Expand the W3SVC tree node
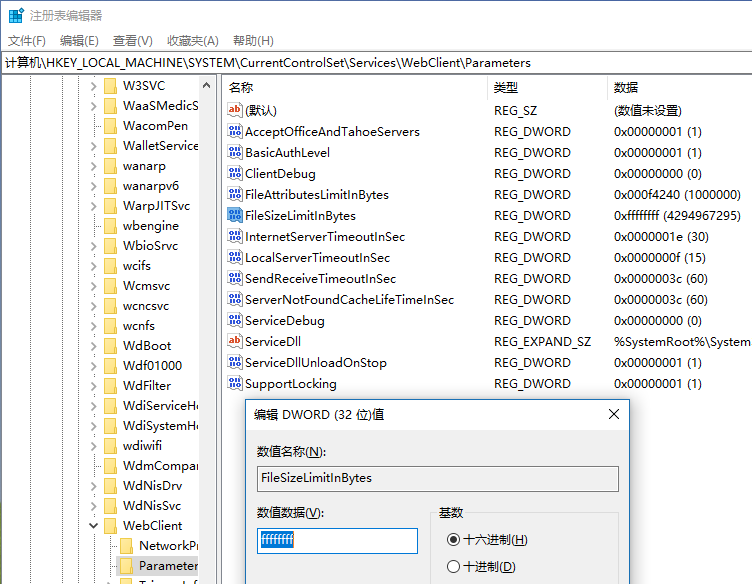 pyautogui.click(x=94, y=86)
